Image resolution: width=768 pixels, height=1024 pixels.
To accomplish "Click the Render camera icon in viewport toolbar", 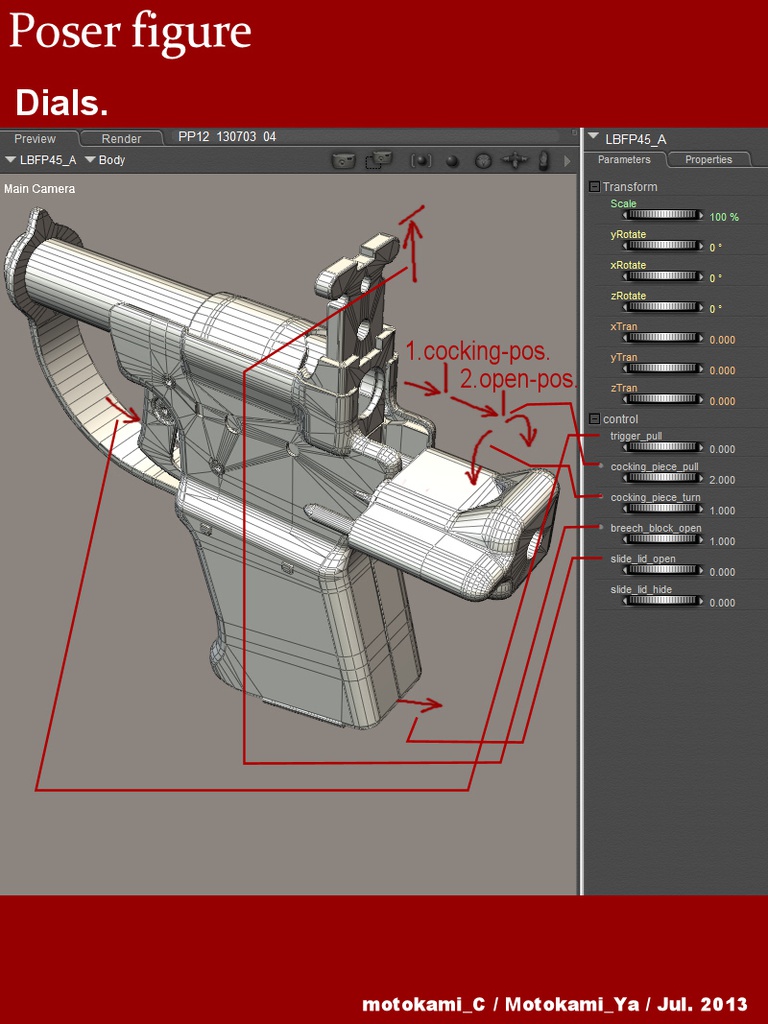I will [x=344, y=159].
